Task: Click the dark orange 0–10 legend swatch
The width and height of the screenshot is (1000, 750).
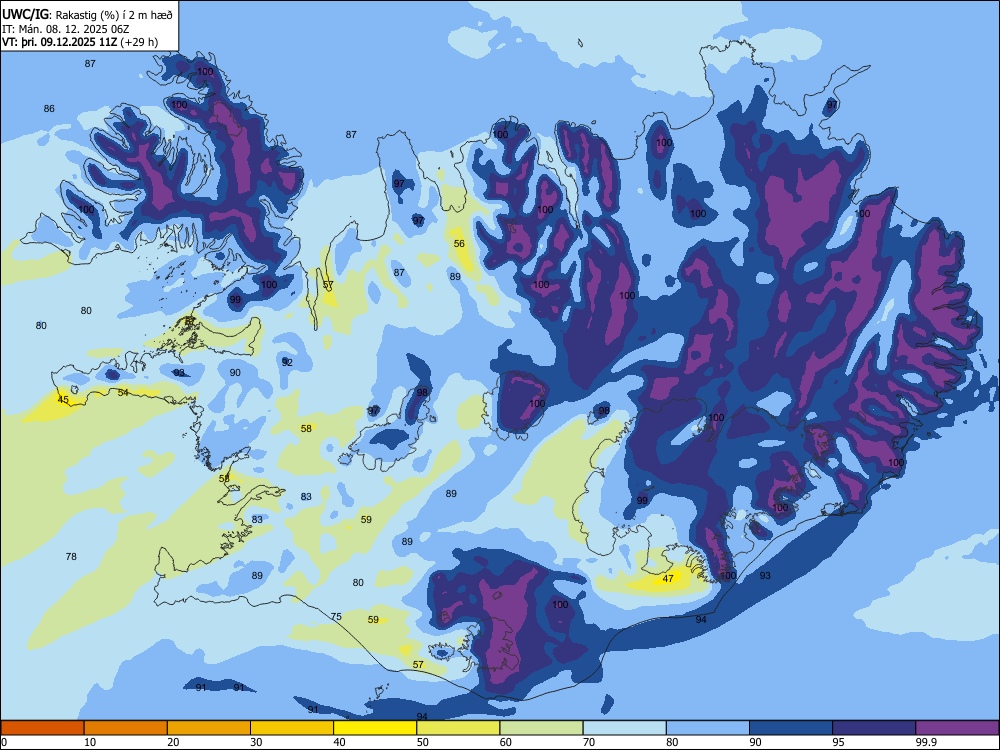Action: click(43, 728)
